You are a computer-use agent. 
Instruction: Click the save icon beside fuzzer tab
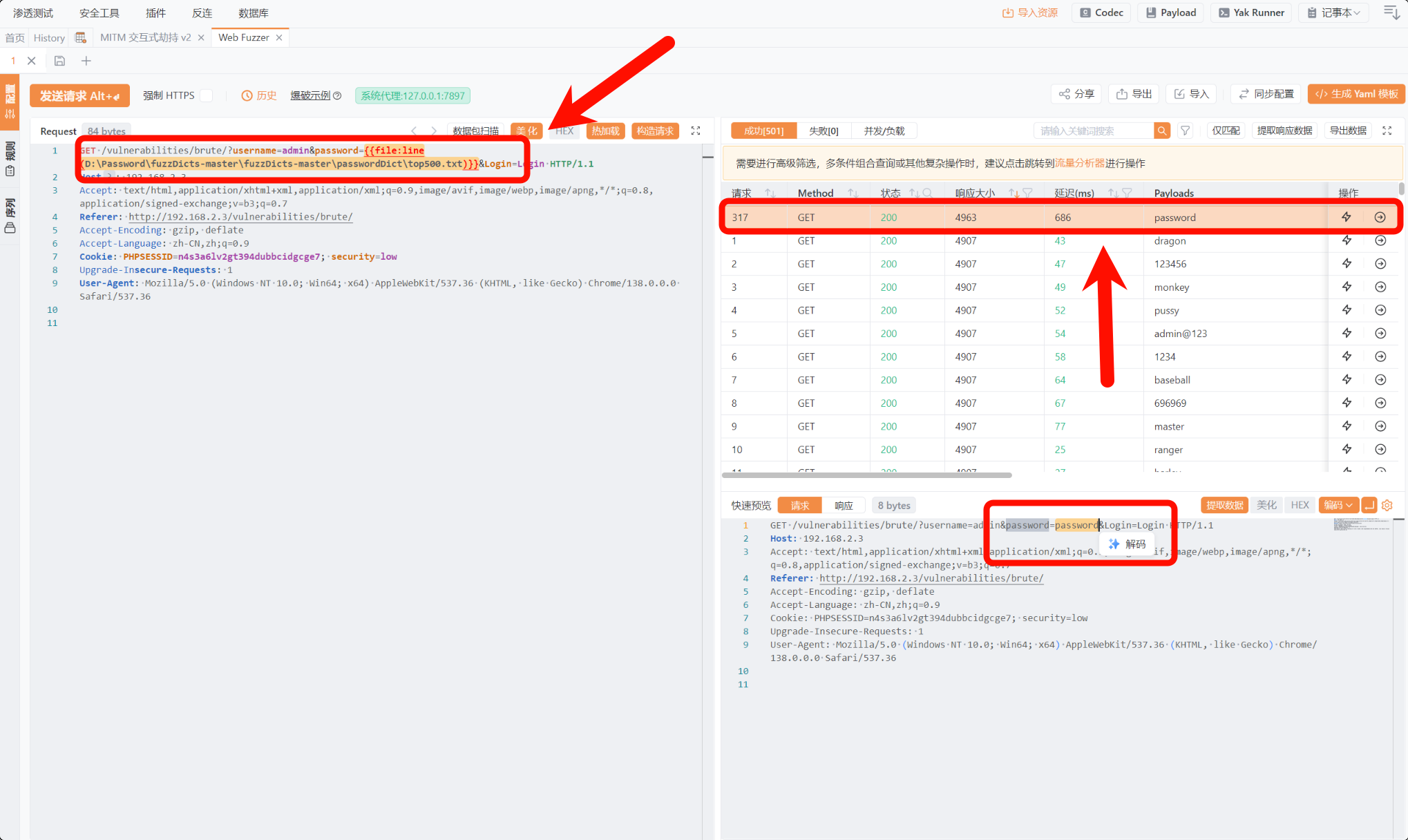coord(60,61)
